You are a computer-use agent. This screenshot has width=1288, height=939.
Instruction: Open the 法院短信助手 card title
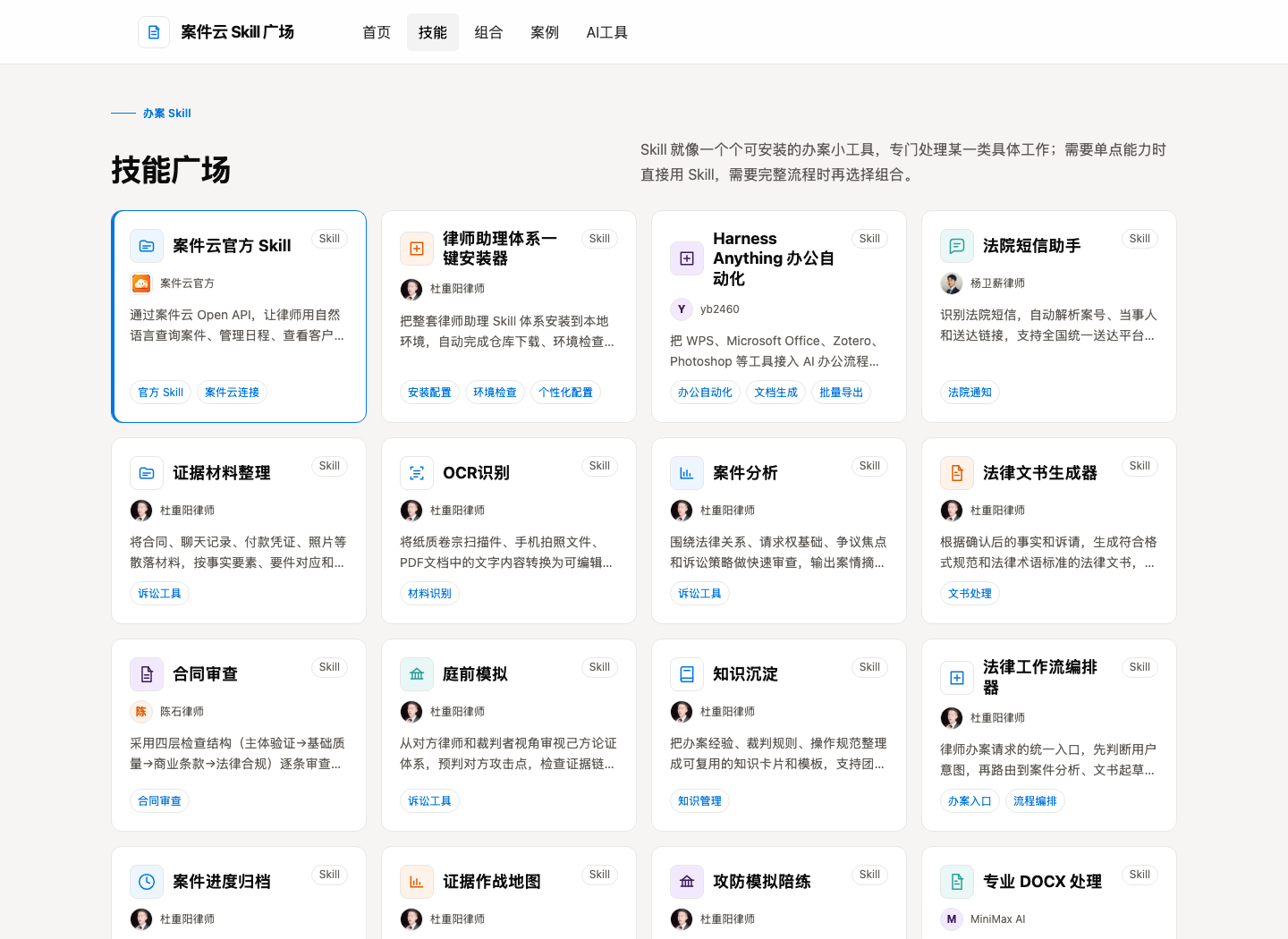(1032, 246)
